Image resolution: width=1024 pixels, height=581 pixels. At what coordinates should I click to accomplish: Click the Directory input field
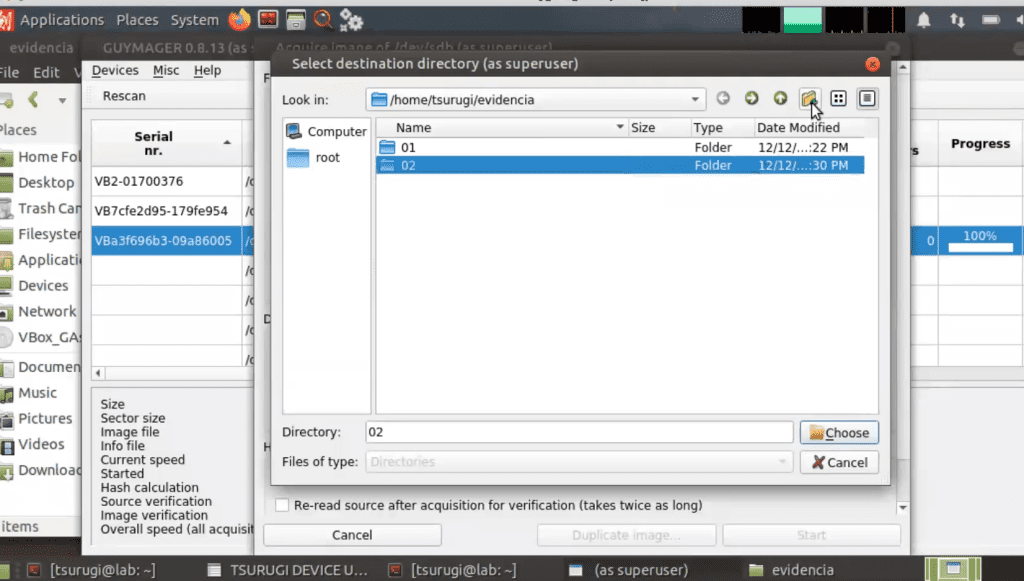click(x=579, y=432)
